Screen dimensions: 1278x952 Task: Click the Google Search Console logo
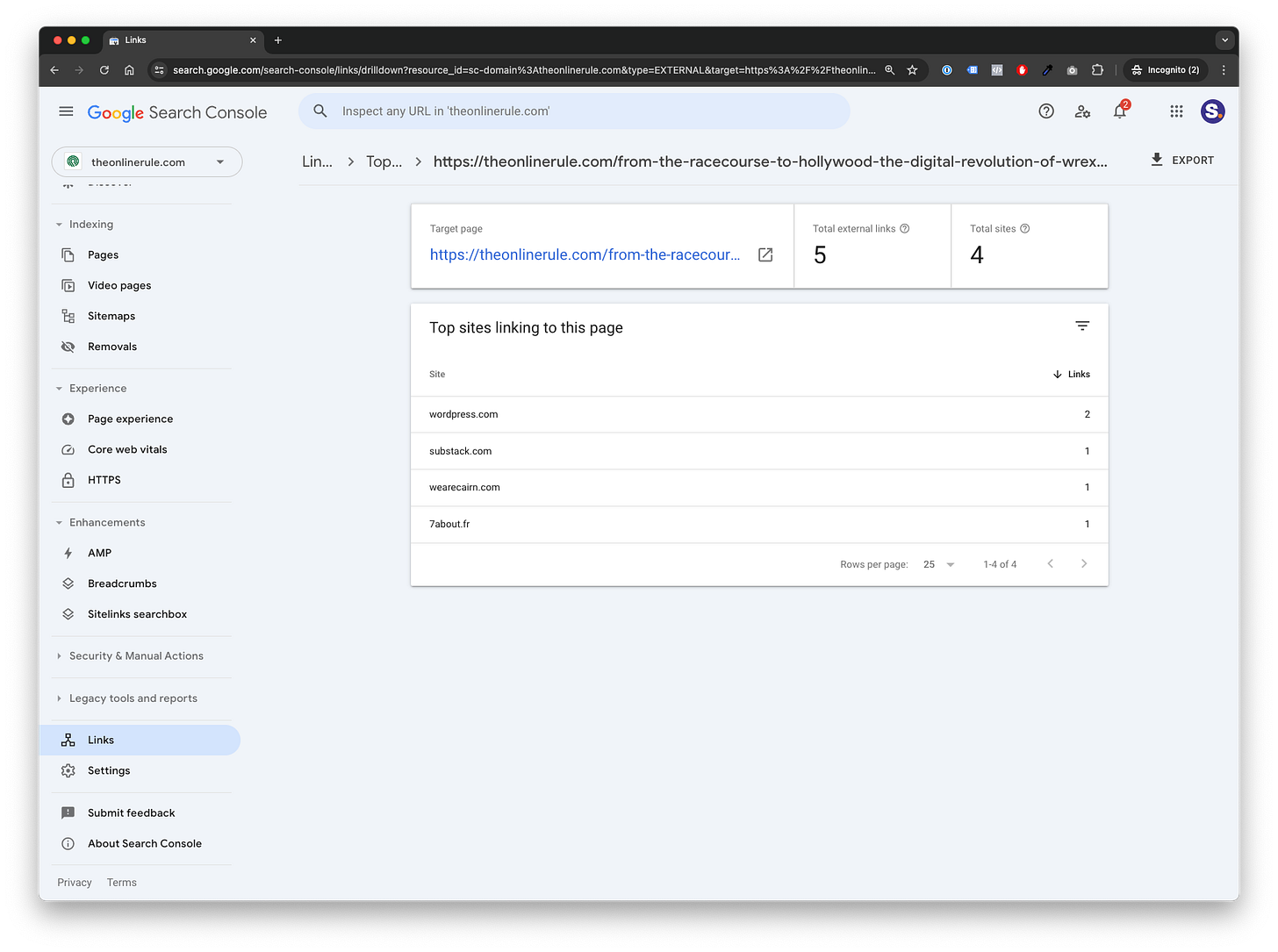176,112
